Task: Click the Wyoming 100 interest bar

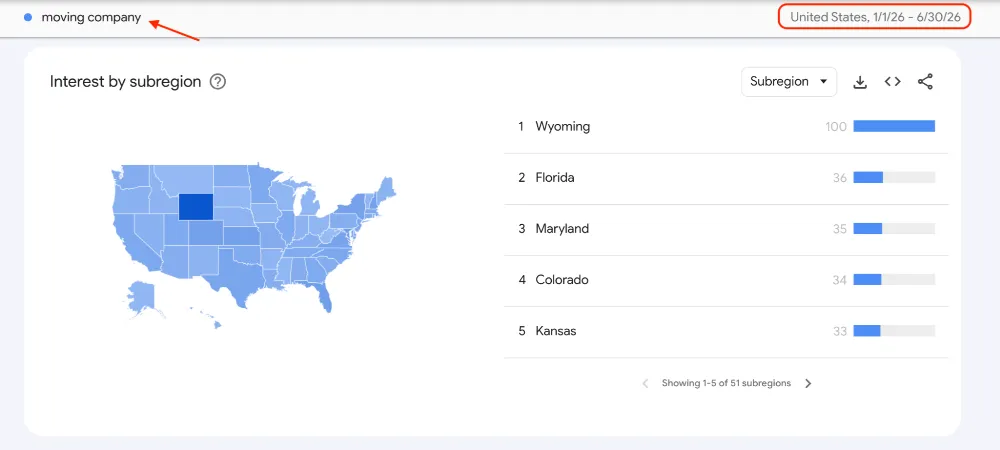Action: (894, 126)
